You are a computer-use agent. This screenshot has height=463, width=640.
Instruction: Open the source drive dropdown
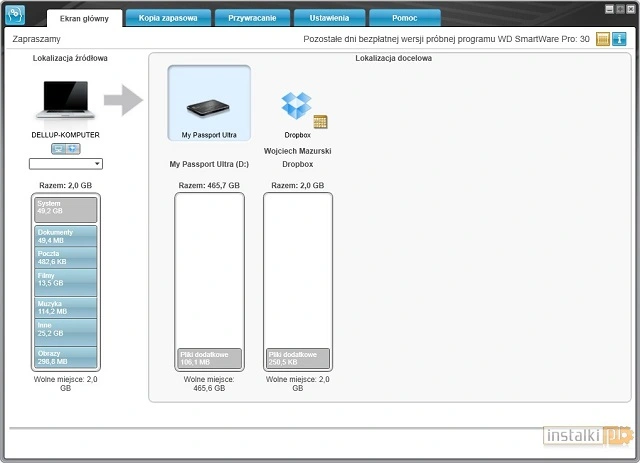pyautogui.click(x=66, y=163)
